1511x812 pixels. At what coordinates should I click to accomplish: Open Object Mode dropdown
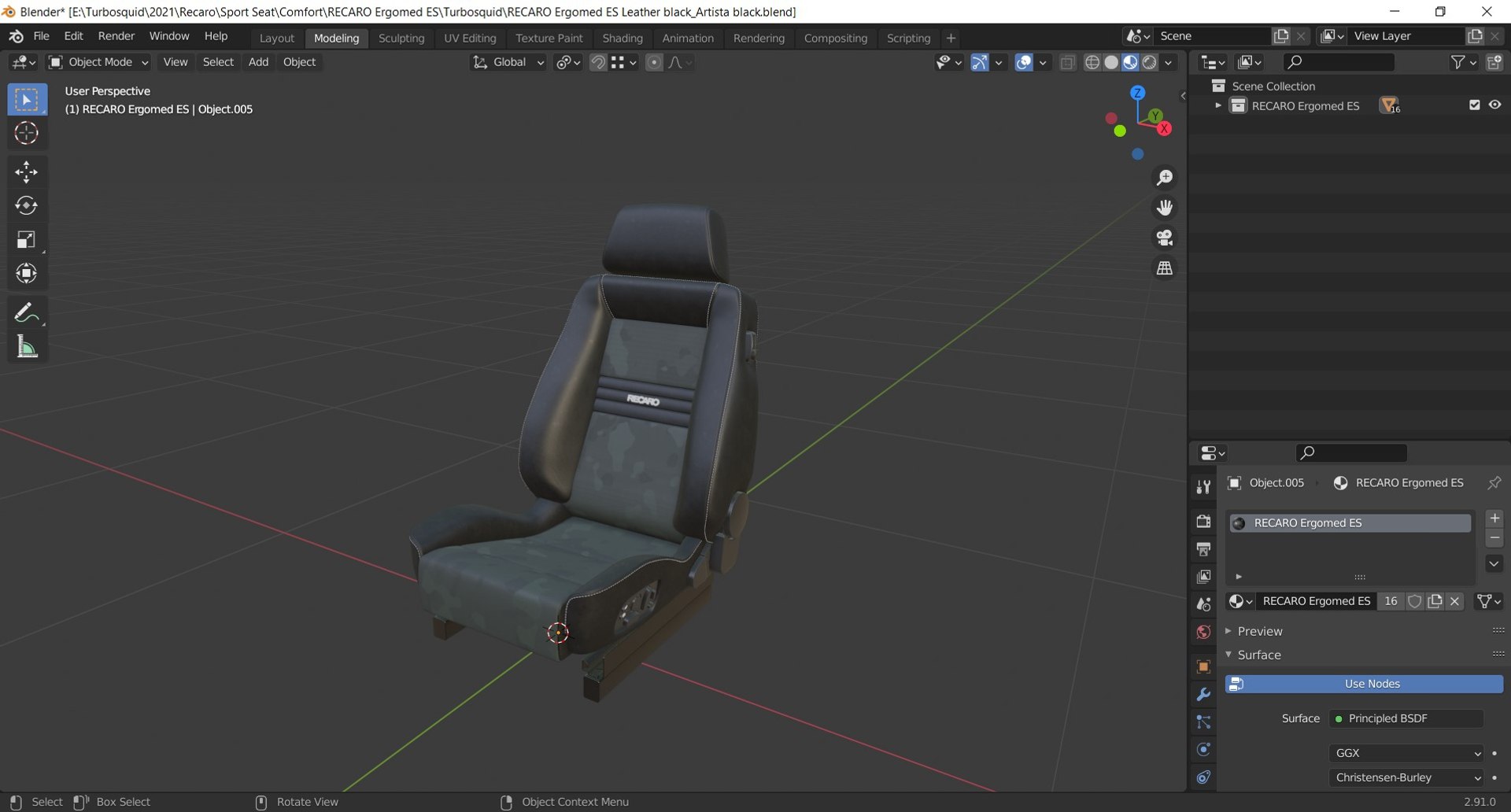(x=98, y=62)
